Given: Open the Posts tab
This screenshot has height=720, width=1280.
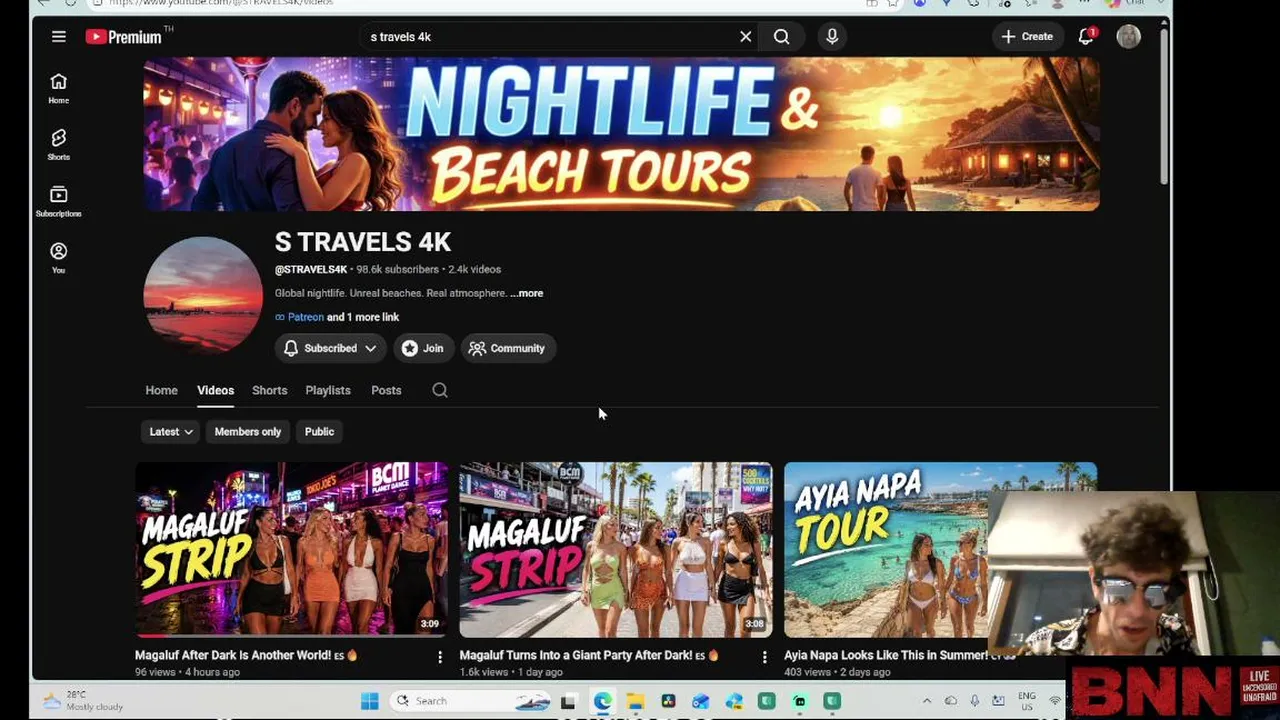Looking at the screenshot, I should 386,390.
